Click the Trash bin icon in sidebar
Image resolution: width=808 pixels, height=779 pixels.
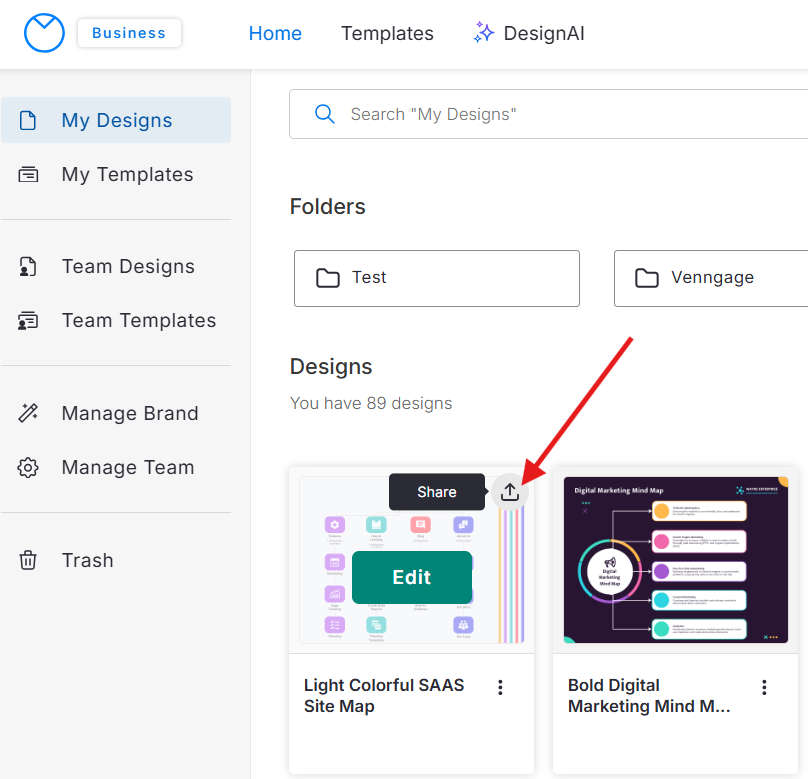[28, 560]
